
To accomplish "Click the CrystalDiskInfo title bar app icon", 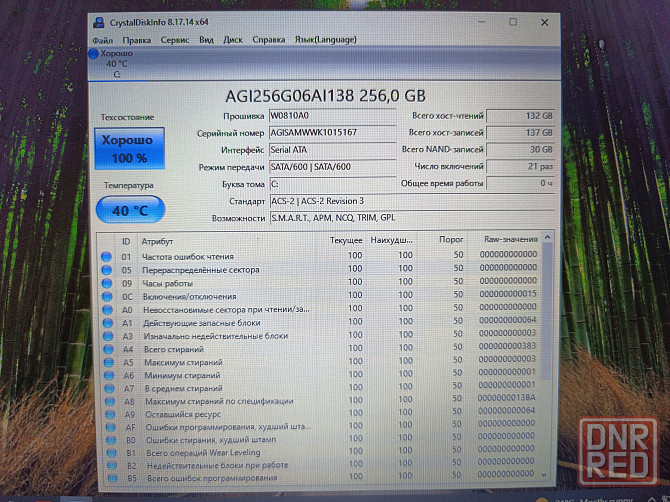I will pyautogui.click(x=99, y=22).
